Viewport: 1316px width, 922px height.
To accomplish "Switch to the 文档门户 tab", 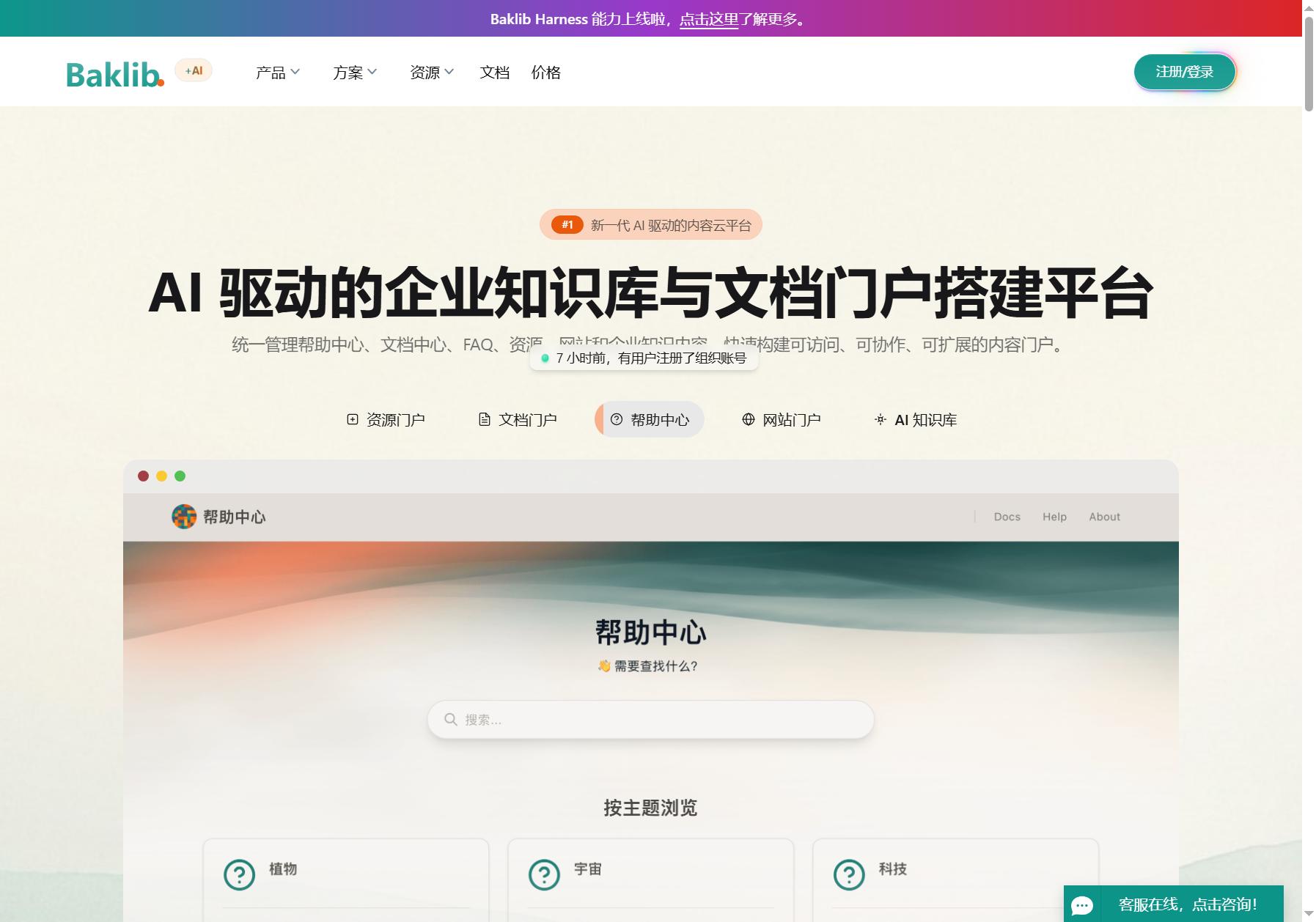I will (518, 419).
